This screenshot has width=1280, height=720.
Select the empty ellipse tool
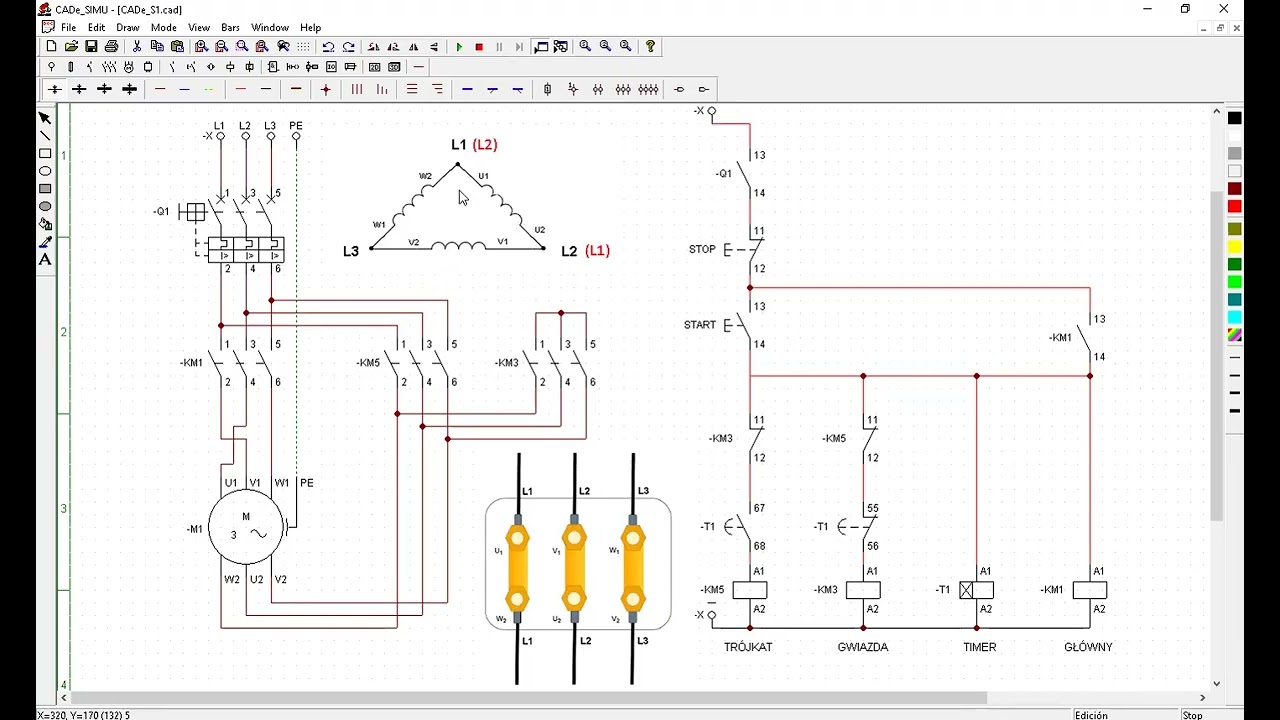tap(45, 171)
